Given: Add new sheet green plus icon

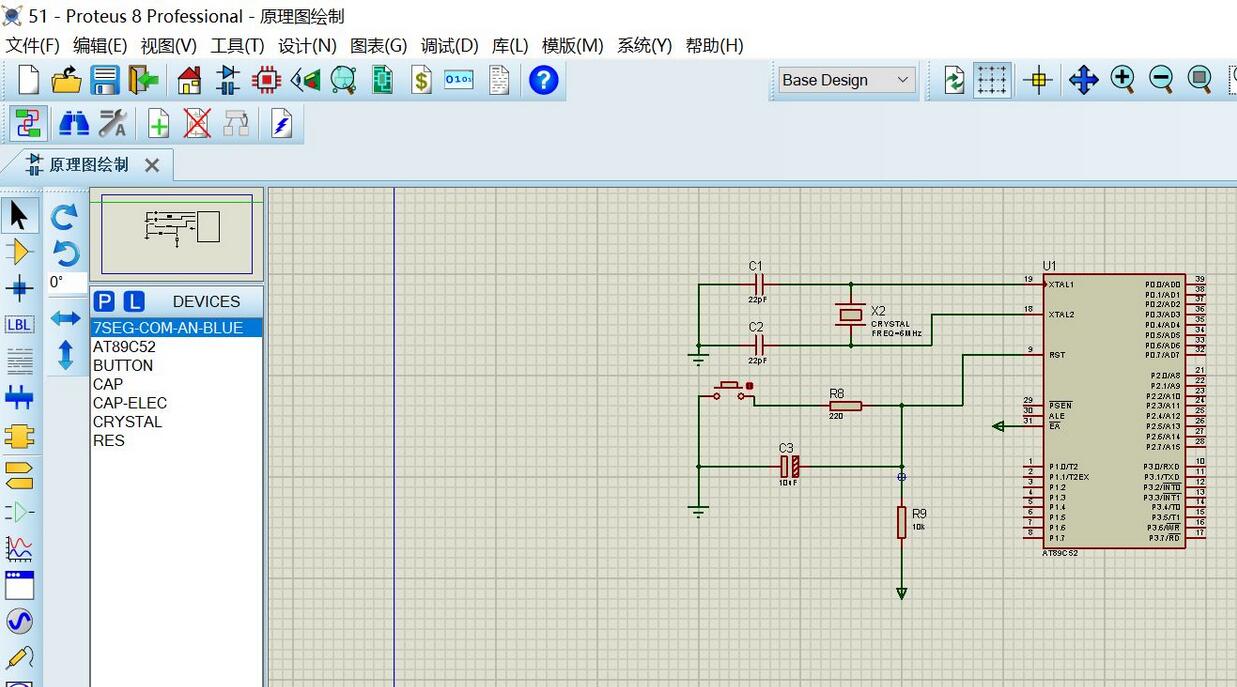Looking at the screenshot, I should point(158,124).
